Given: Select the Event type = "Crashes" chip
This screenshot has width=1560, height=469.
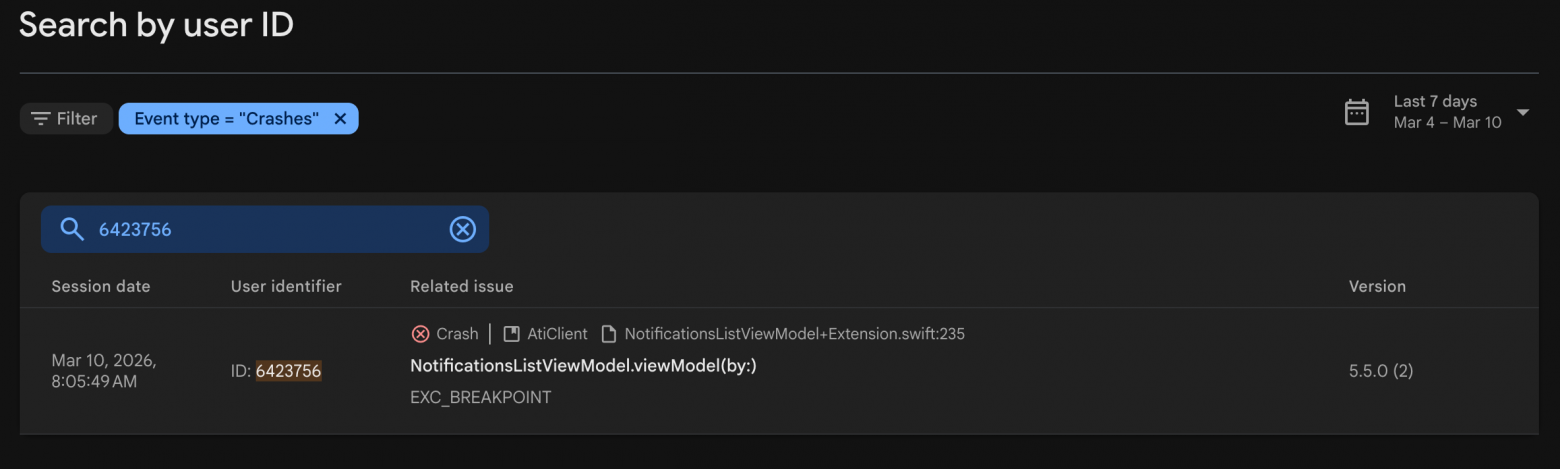Looking at the screenshot, I should click(226, 119).
